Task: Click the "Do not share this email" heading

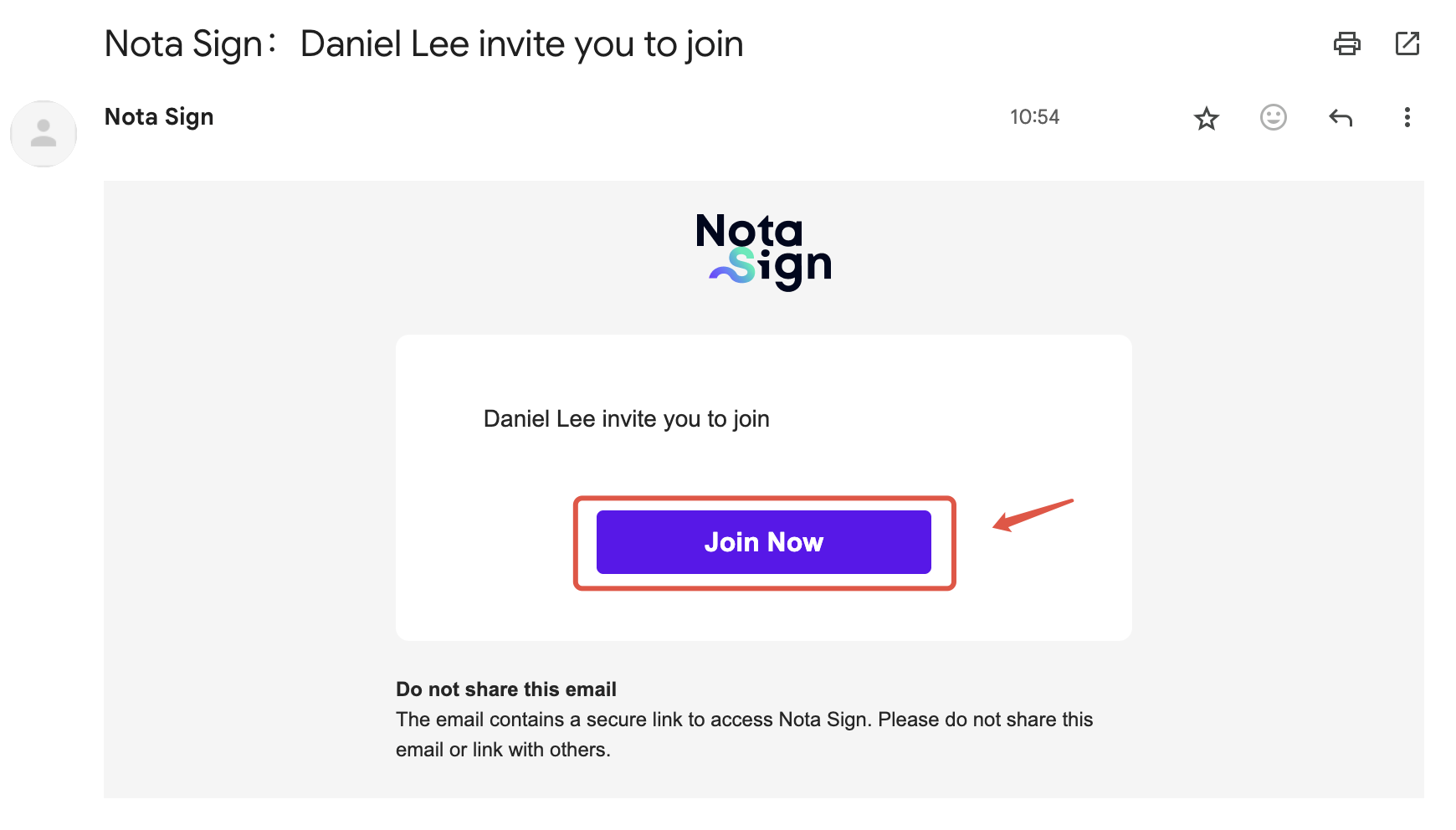Action: (505, 689)
